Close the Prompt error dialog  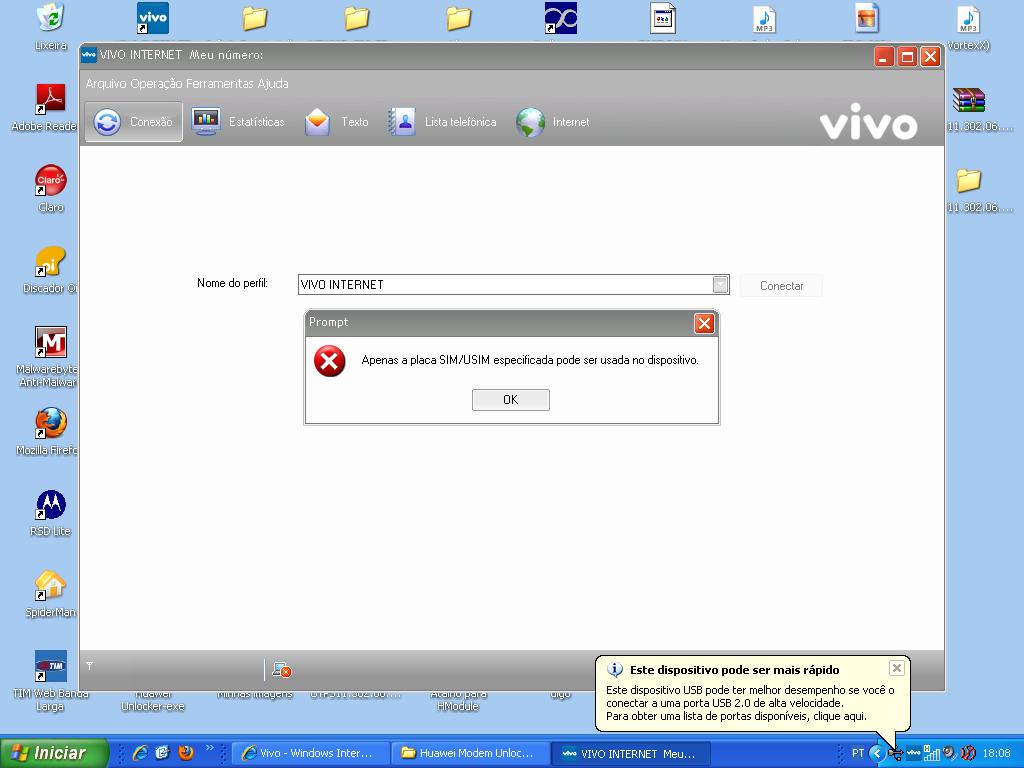coord(704,323)
